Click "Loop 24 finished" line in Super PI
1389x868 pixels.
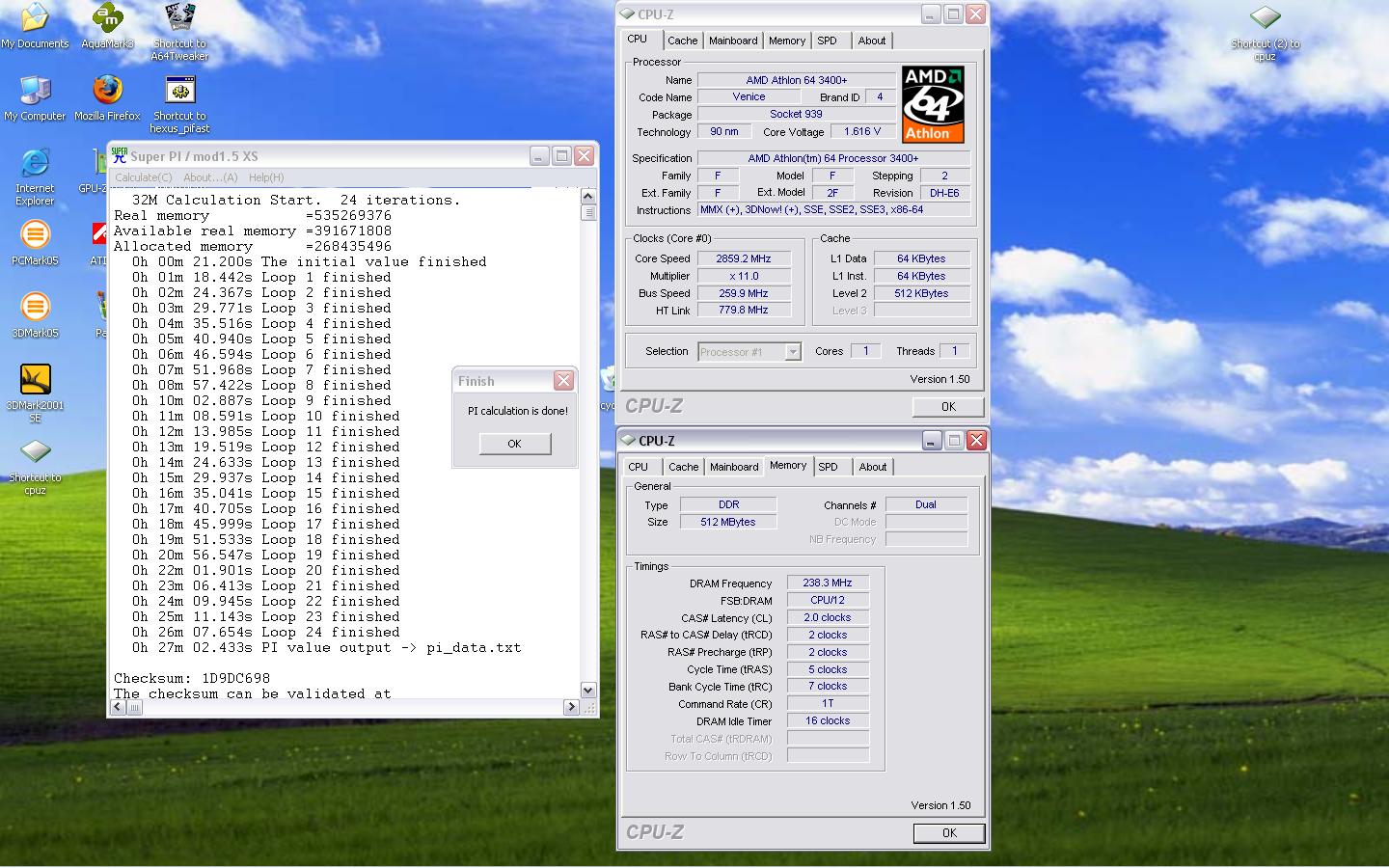tap(265, 633)
